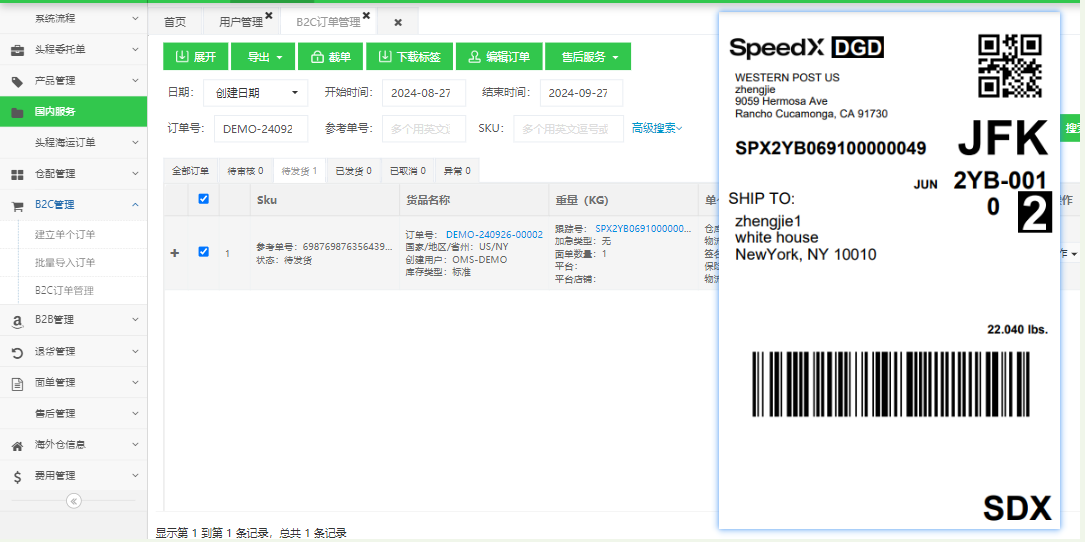This screenshot has width=1085, height=542.
Task: Open tracking number link SPX2YB0691000000...
Action: tap(644, 228)
